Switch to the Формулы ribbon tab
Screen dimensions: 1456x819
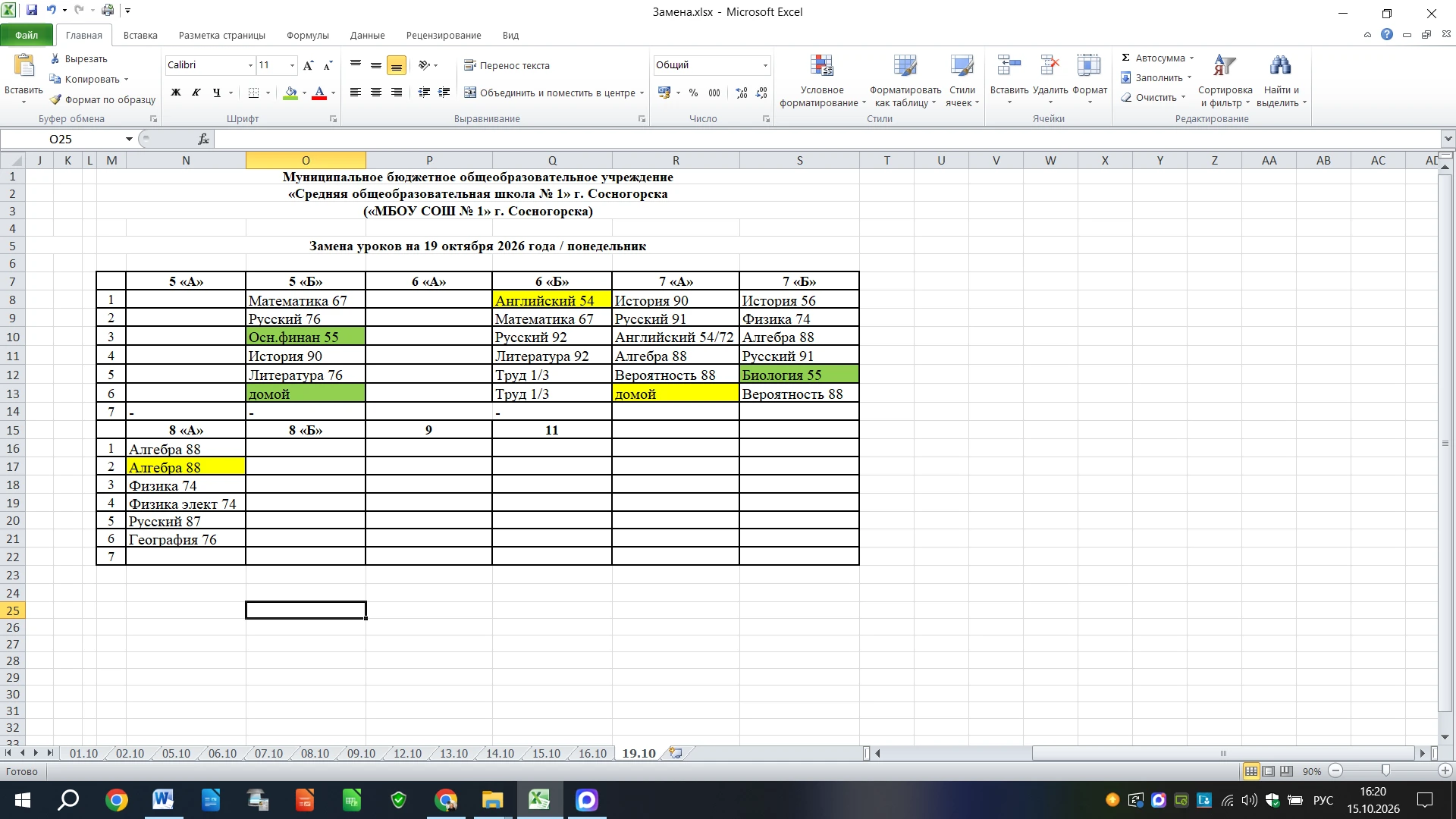(x=307, y=35)
